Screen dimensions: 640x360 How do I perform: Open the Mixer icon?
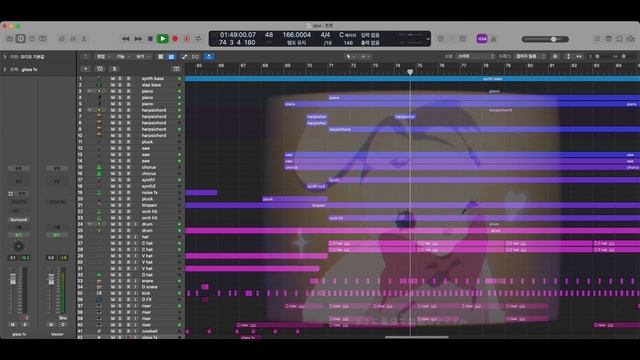[x=73, y=39]
